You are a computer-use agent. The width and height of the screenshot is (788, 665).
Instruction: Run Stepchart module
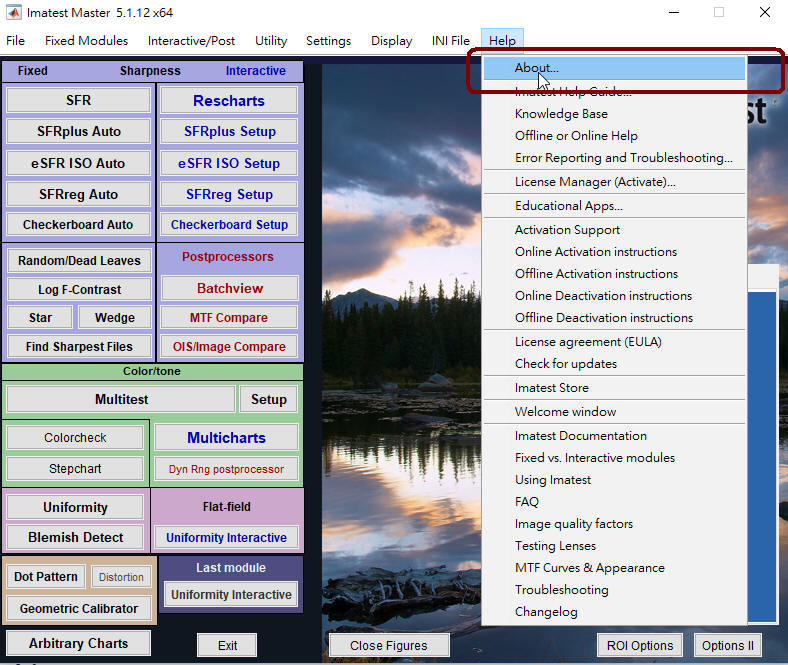(x=75, y=468)
